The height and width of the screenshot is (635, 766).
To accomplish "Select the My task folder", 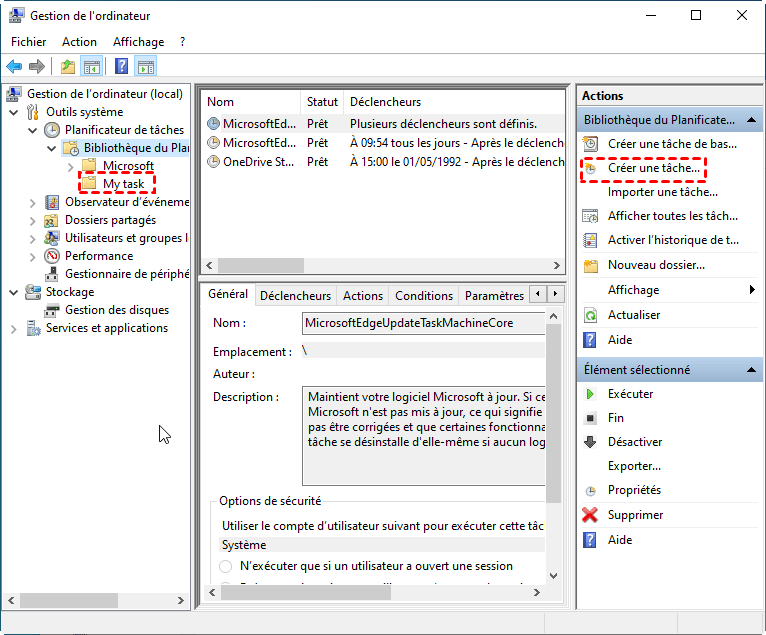I will tap(123, 184).
